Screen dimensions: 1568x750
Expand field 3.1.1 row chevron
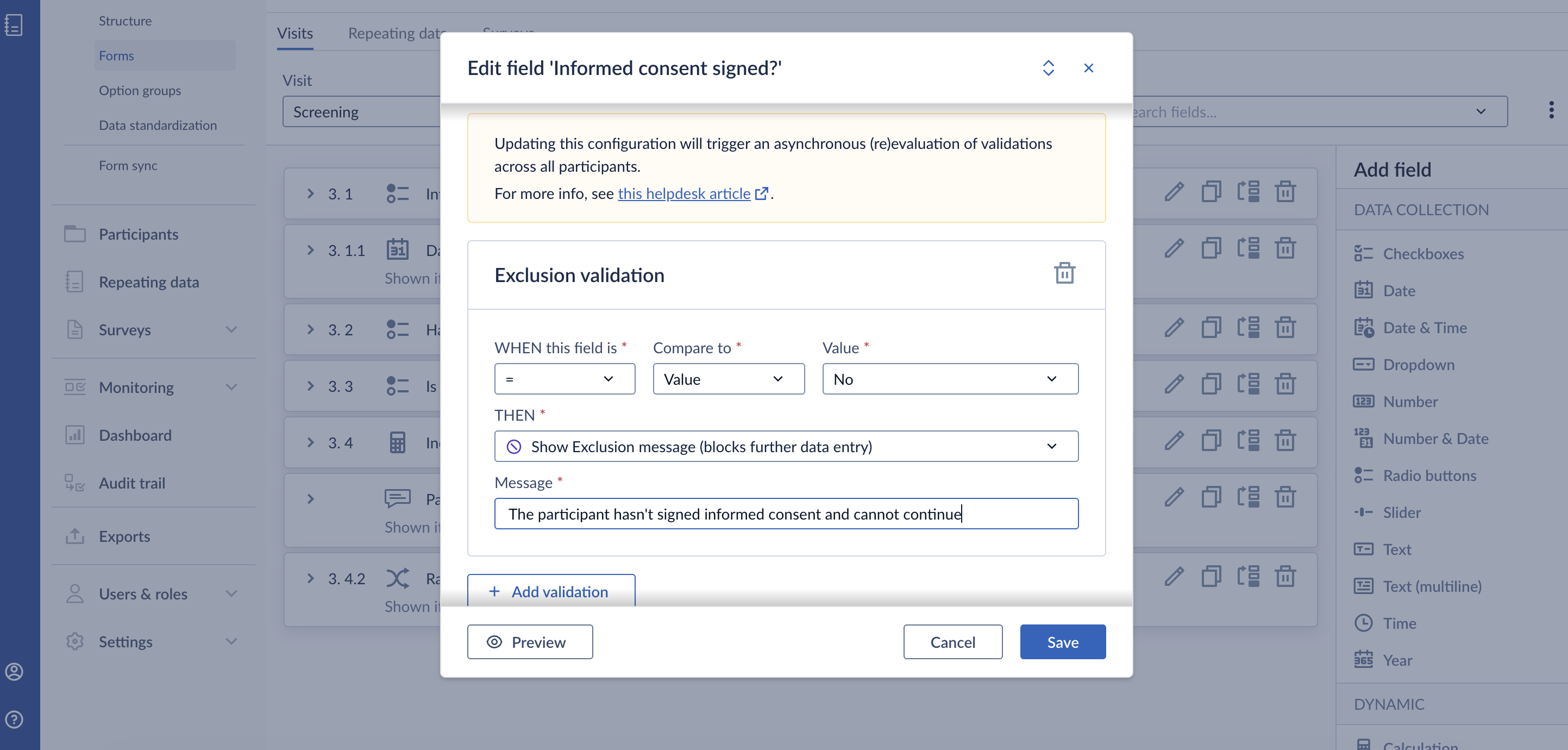tap(310, 250)
